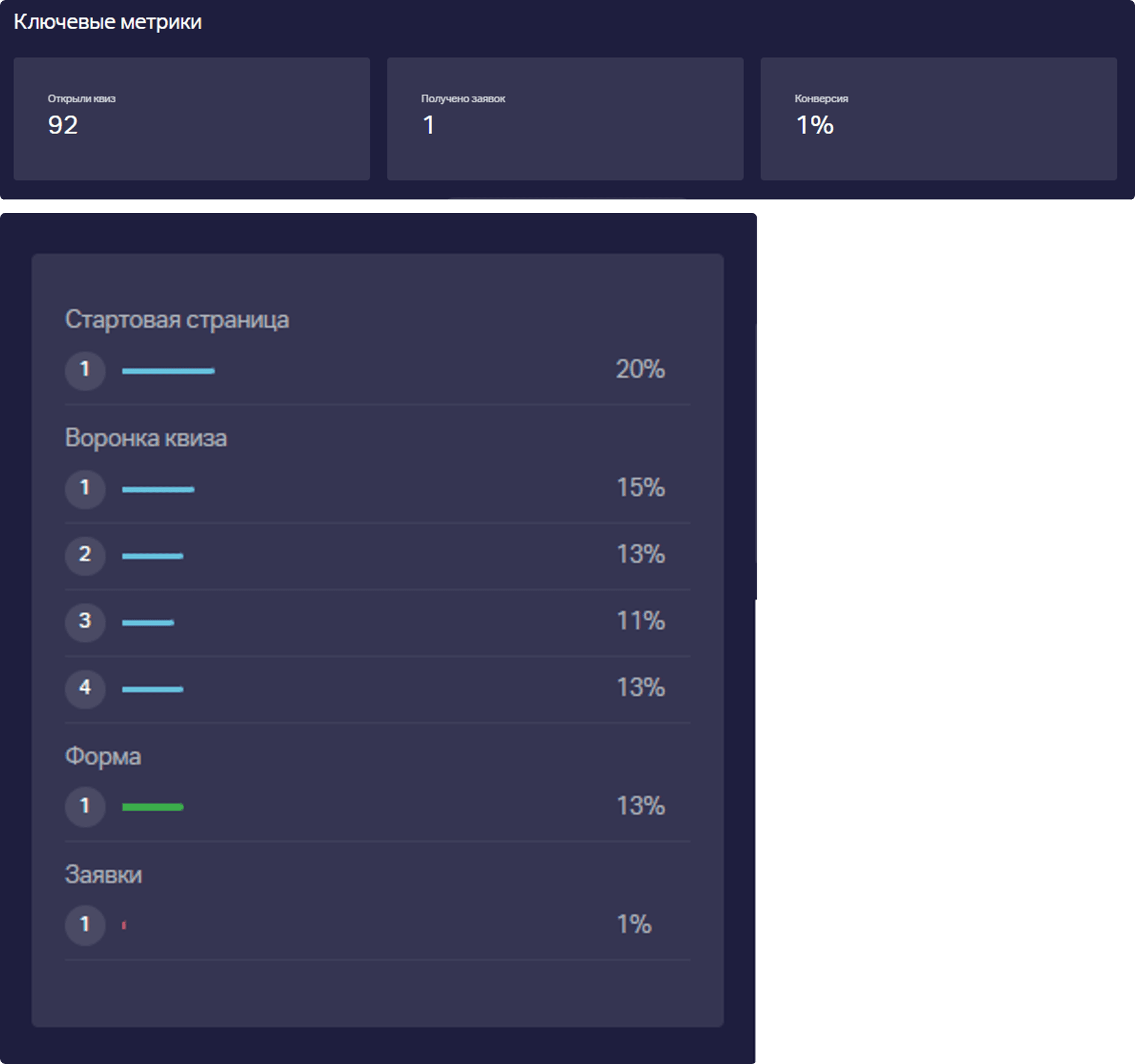1135x1064 pixels.
Task: Click step 4 badge in quiz funnel
Action: (85, 688)
